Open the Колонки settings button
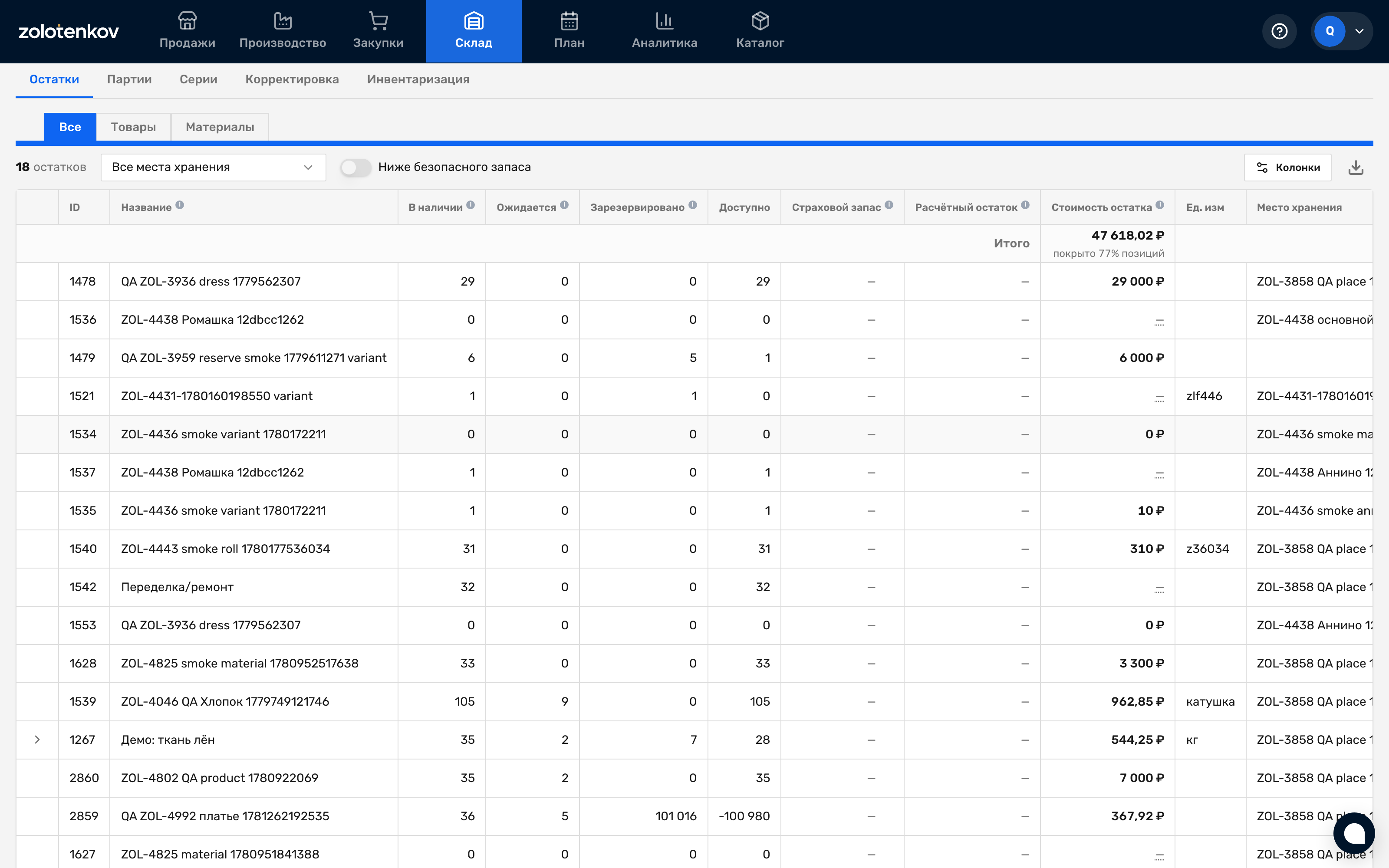1389x868 pixels. 1287,168
